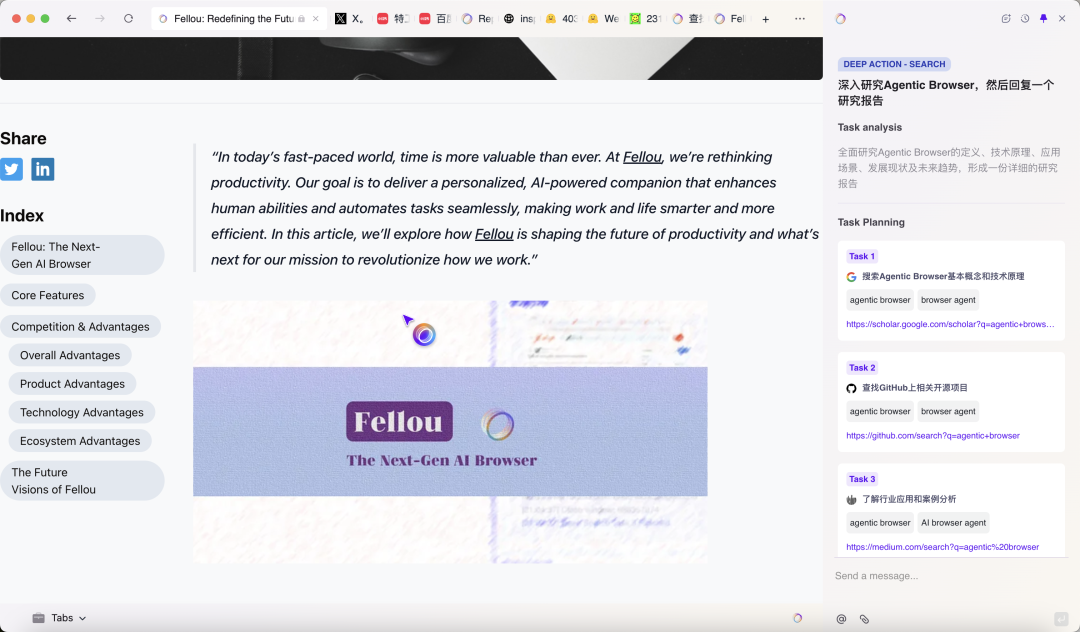Image resolution: width=1080 pixels, height=632 pixels.
Task: Click the Task Planning heading
Action: [871, 222]
